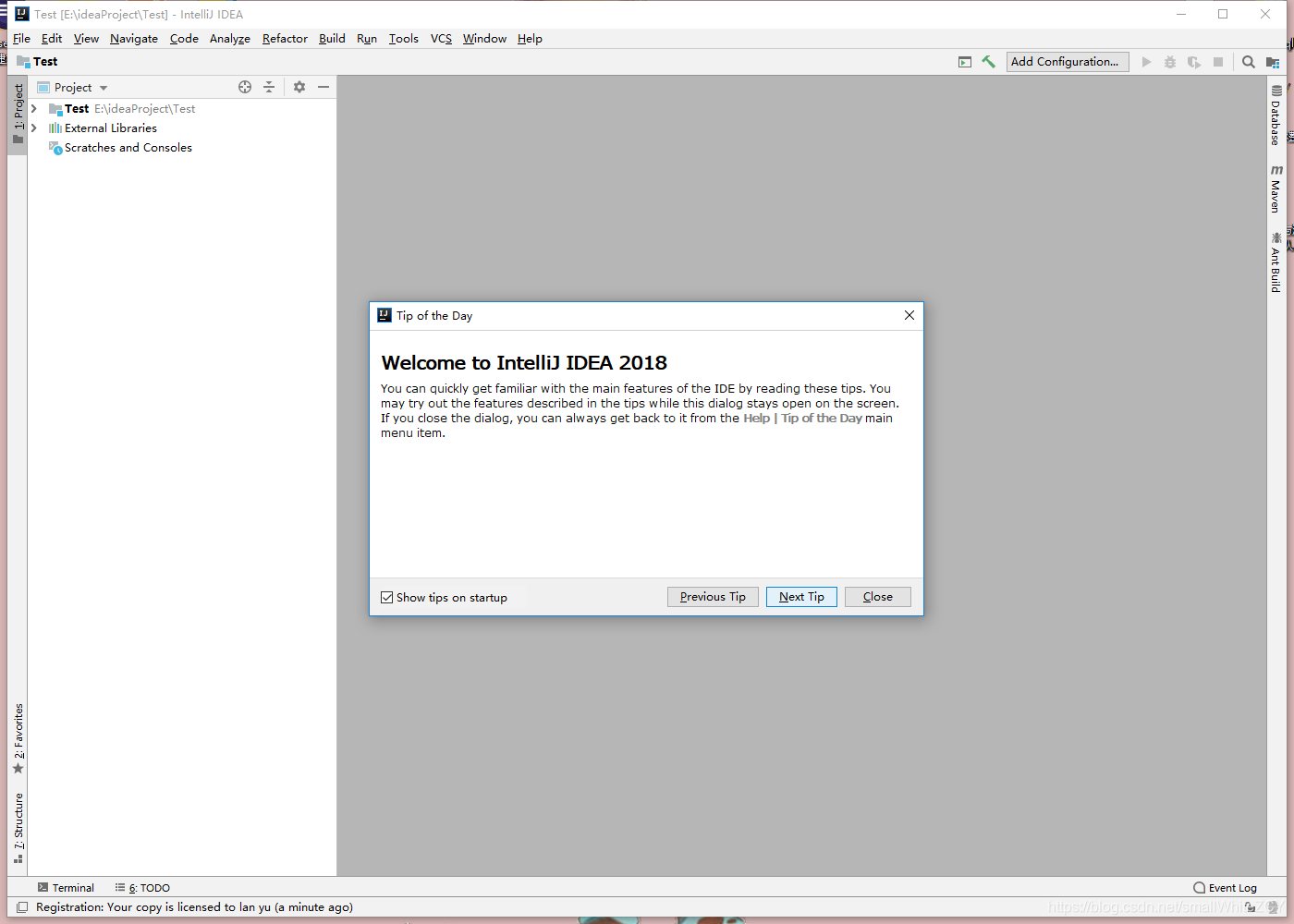Click the IntelliJ logo in Tip of the Day title
This screenshot has width=1294, height=924.
point(385,315)
